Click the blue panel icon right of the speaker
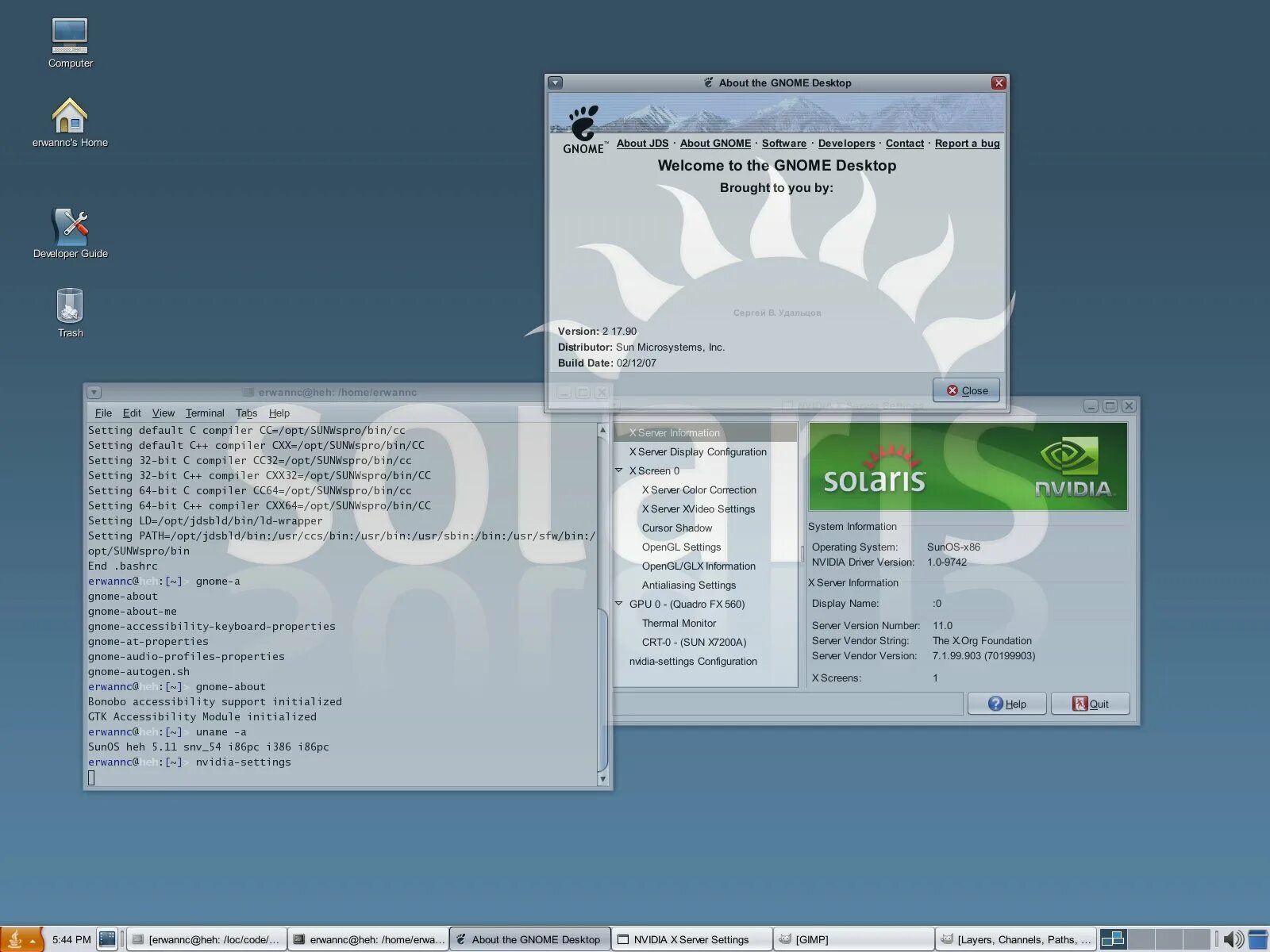This screenshot has width=1270, height=952. [x=1258, y=939]
